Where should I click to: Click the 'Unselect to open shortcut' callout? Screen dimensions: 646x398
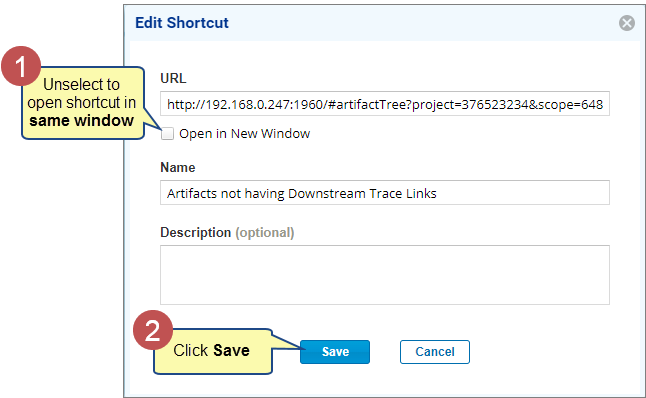82,103
